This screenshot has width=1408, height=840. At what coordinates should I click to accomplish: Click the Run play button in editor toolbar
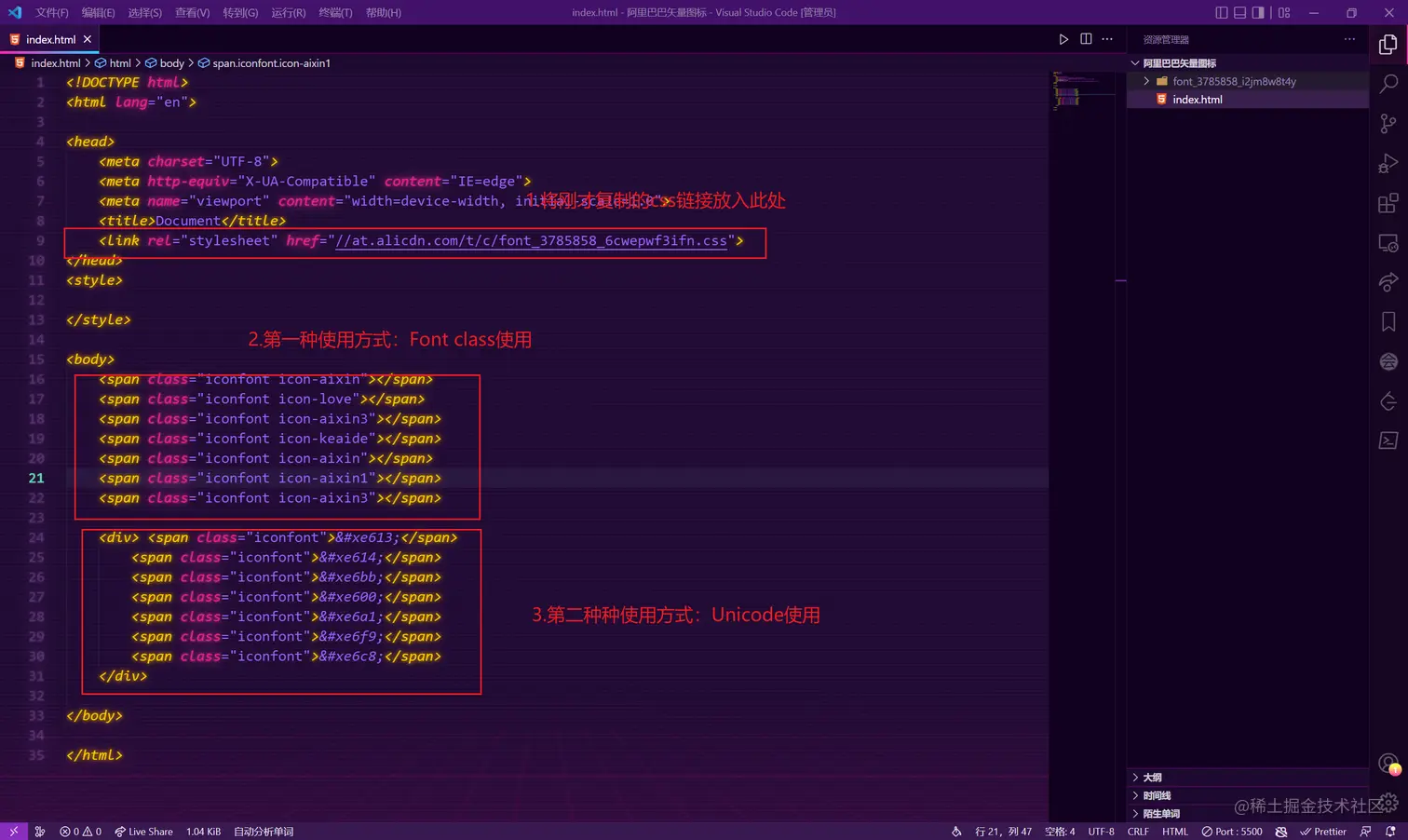click(1063, 39)
